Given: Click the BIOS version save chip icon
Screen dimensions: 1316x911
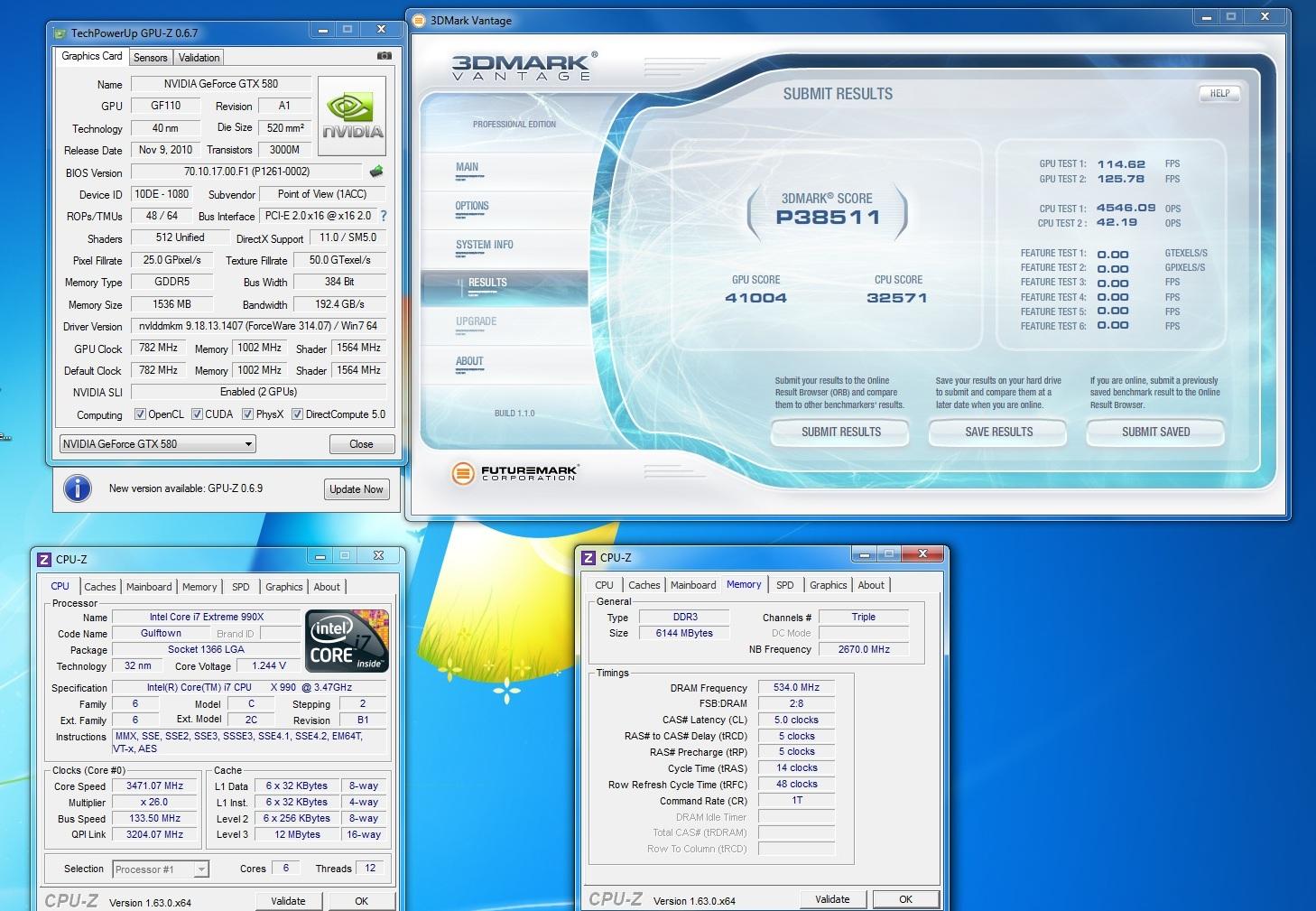Looking at the screenshot, I should point(376,171).
